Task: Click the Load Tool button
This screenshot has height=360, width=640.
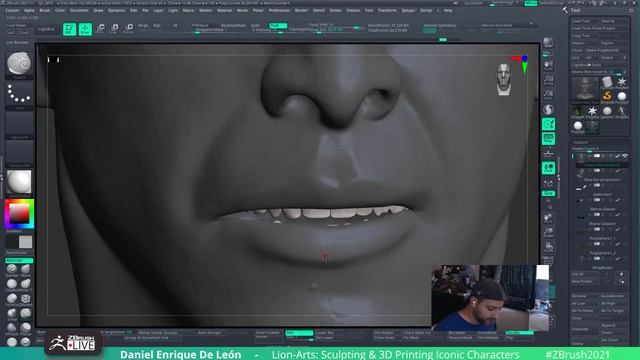Action: click(x=584, y=21)
